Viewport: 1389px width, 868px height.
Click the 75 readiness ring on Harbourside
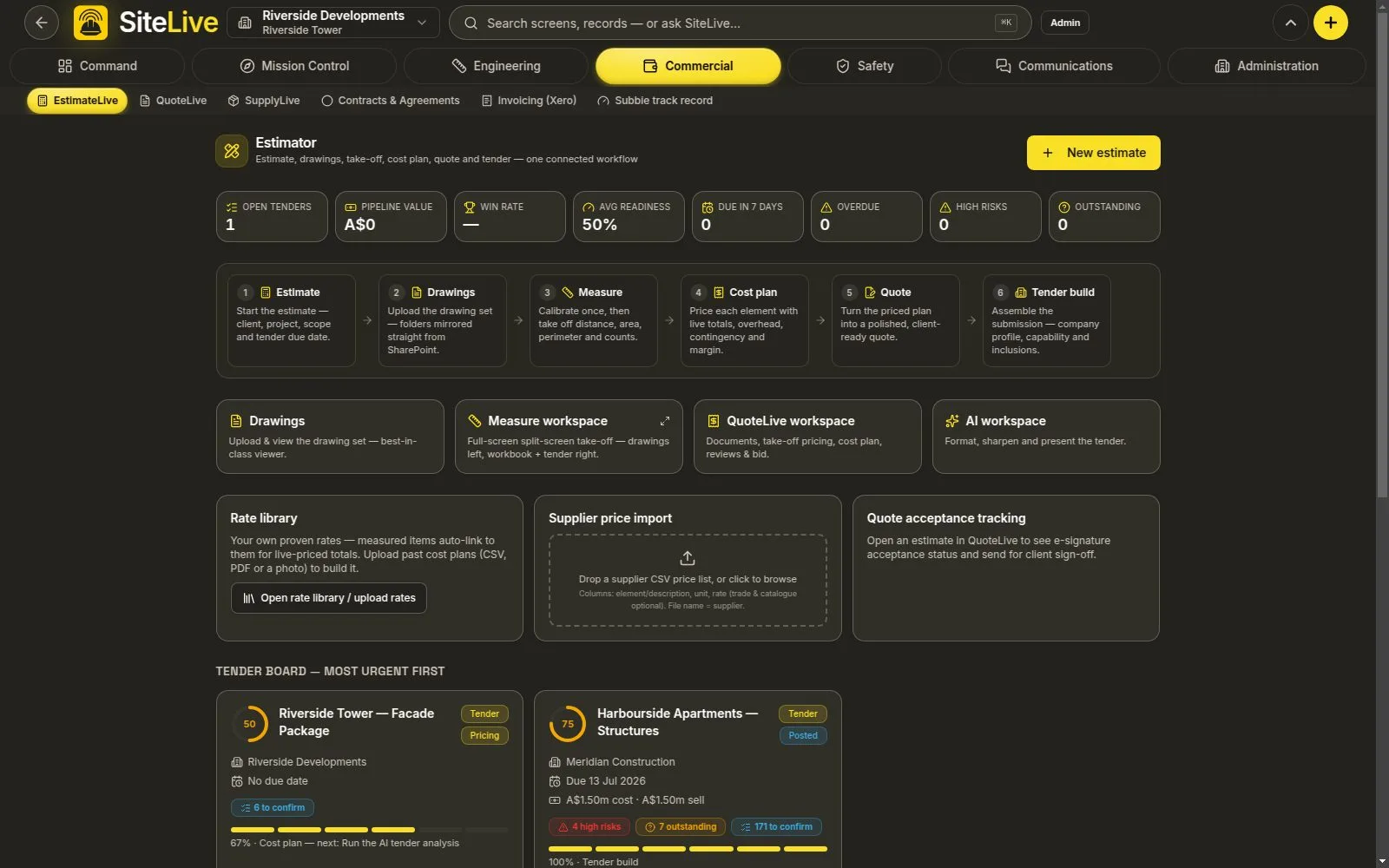pyautogui.click(x=568, y=724)
